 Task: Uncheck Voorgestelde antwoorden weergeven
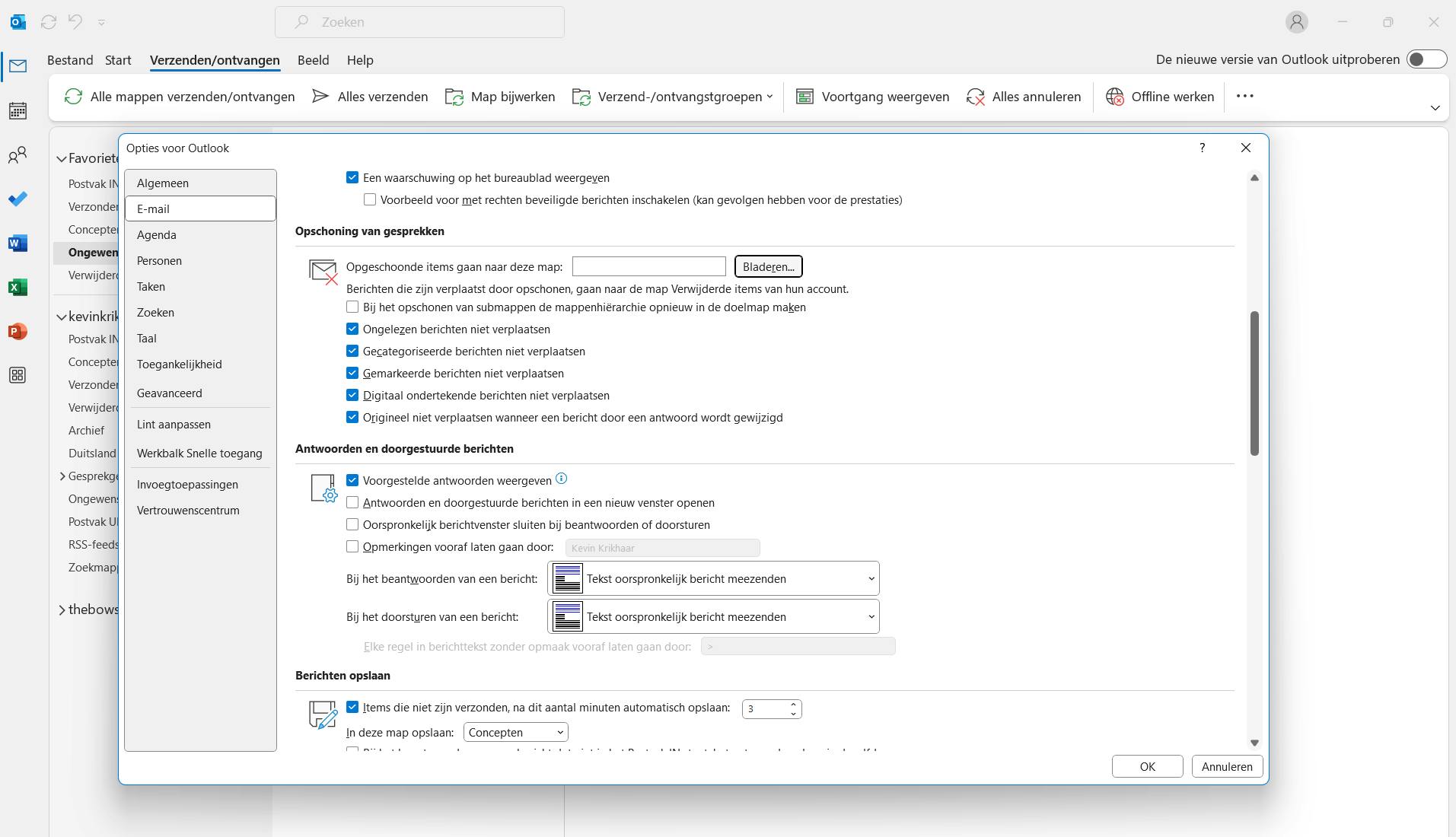tap(352, 480)
